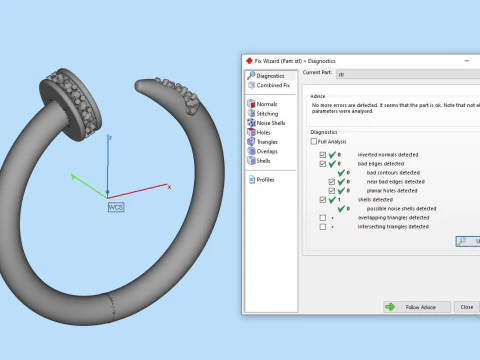This screenshot has width=480, height=360.
Task: Enable overlapping triangles detected checkbox
Action: pyautogui.click(x=322, y=218)
